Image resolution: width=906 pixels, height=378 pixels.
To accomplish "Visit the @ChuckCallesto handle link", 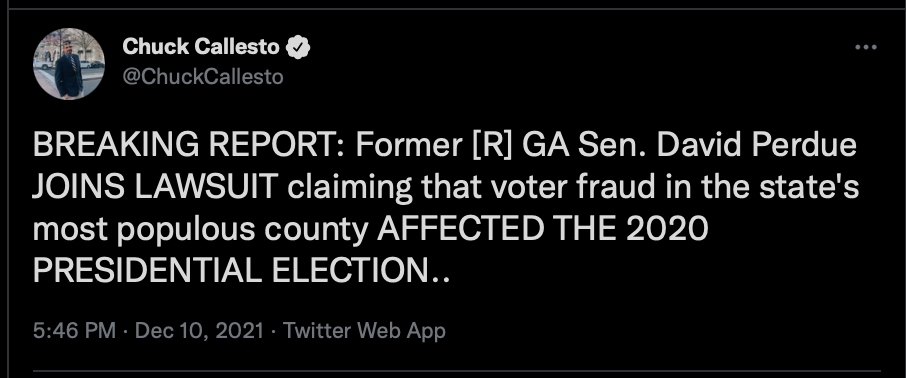I will coord(203,77).
